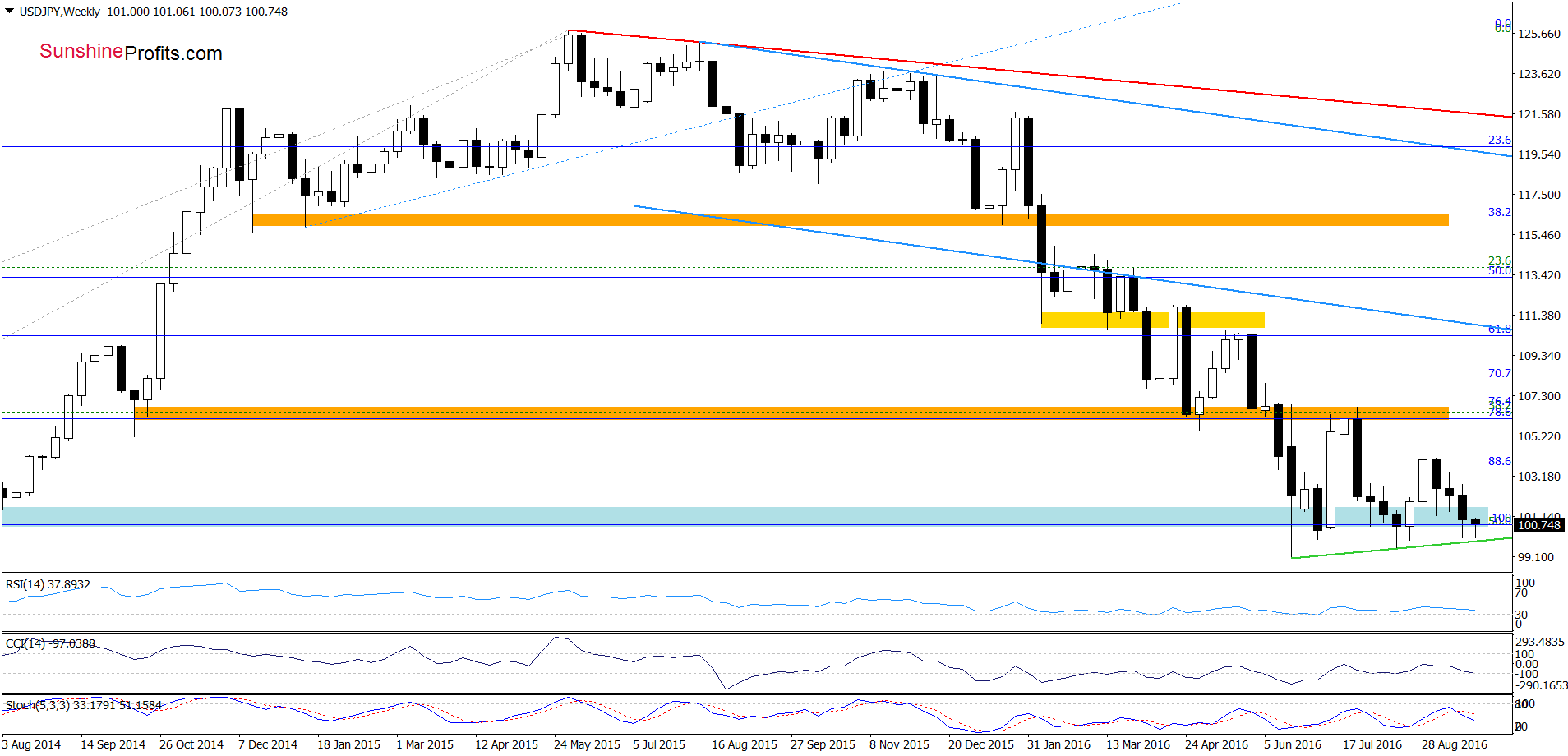The width and height of the screenshot is (1568, 756).
Task: Click the 18 Jan 2015 date label
Action: (x=348, y=744)
